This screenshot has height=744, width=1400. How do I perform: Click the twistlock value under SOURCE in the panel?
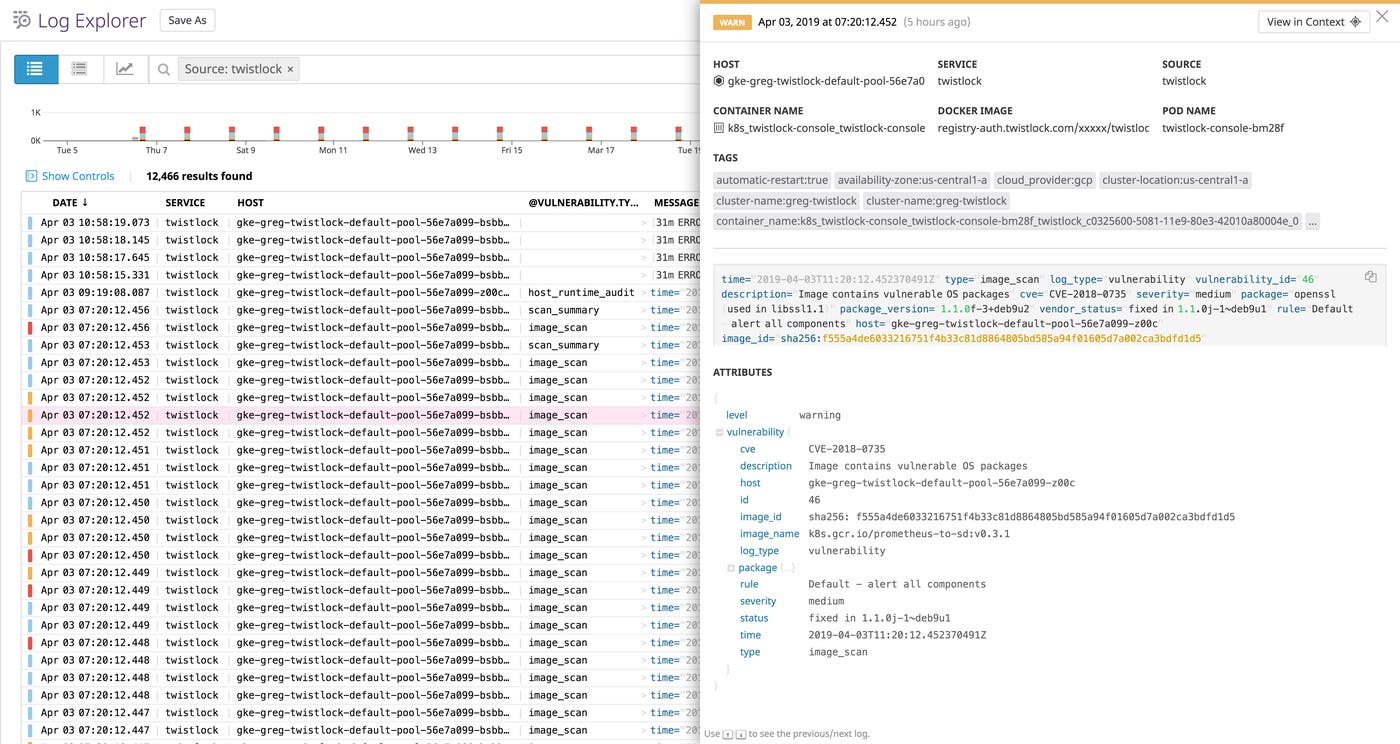coord(1184,81)
